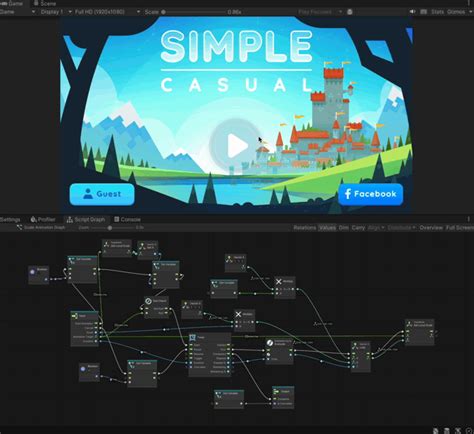The image size is (474, 434).
Task: Toggle the Game view mute audio icon
Action: (413, 12)
